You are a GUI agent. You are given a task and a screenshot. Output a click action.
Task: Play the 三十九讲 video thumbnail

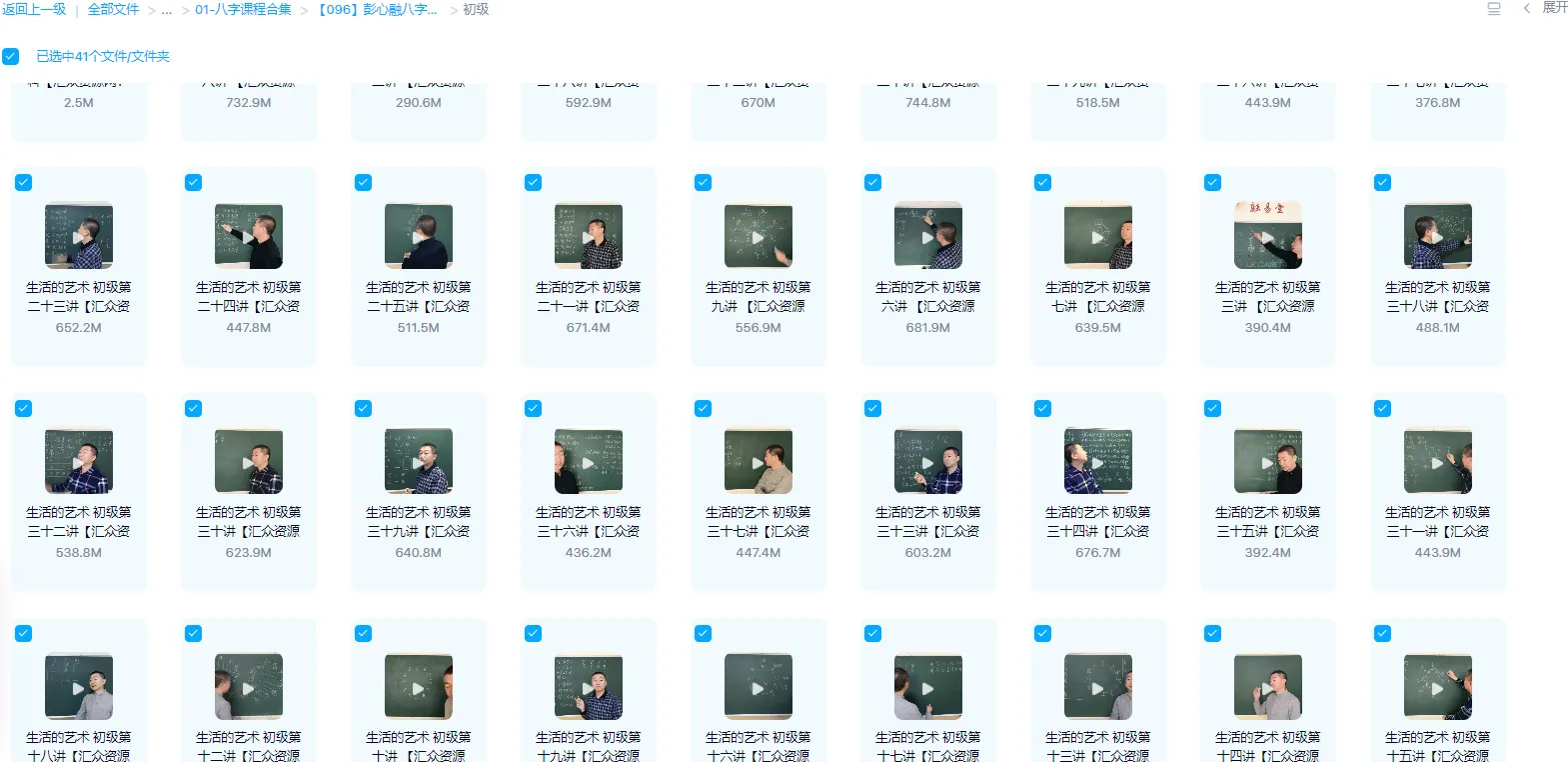pos(419,461)
